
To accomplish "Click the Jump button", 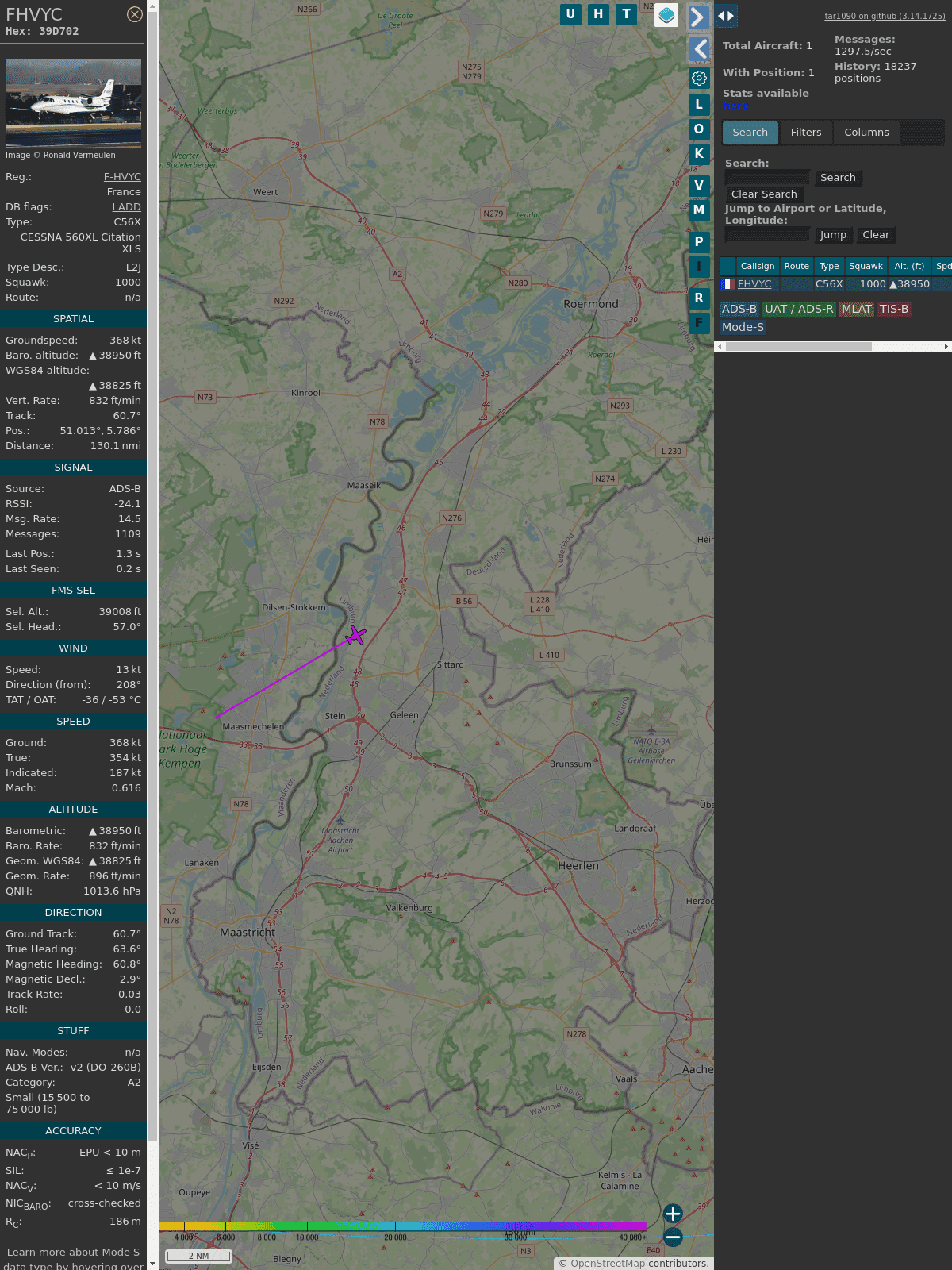I will click(x=833, y=235).
